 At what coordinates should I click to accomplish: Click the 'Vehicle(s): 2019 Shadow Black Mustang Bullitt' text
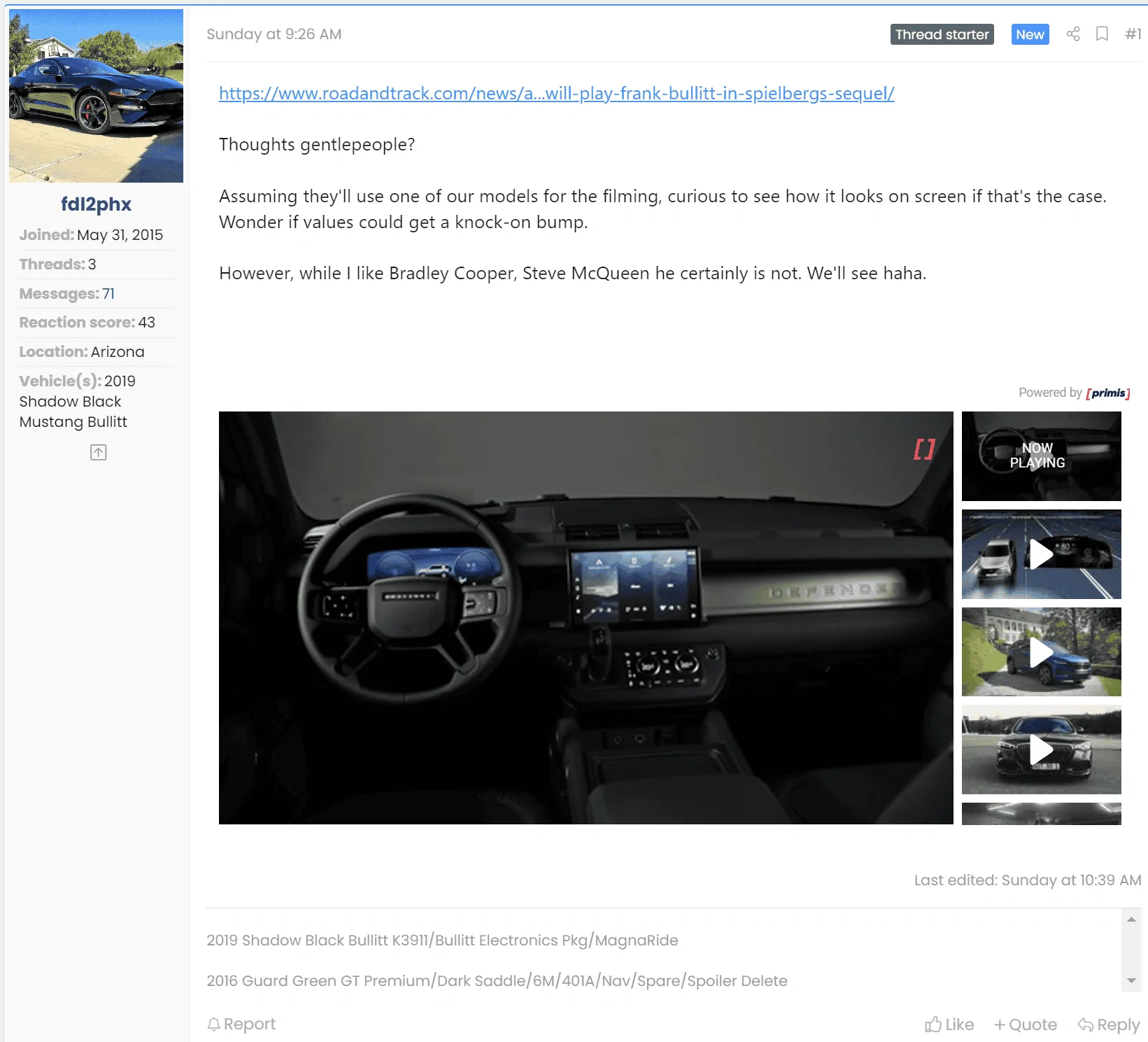(x=78, y=402)
